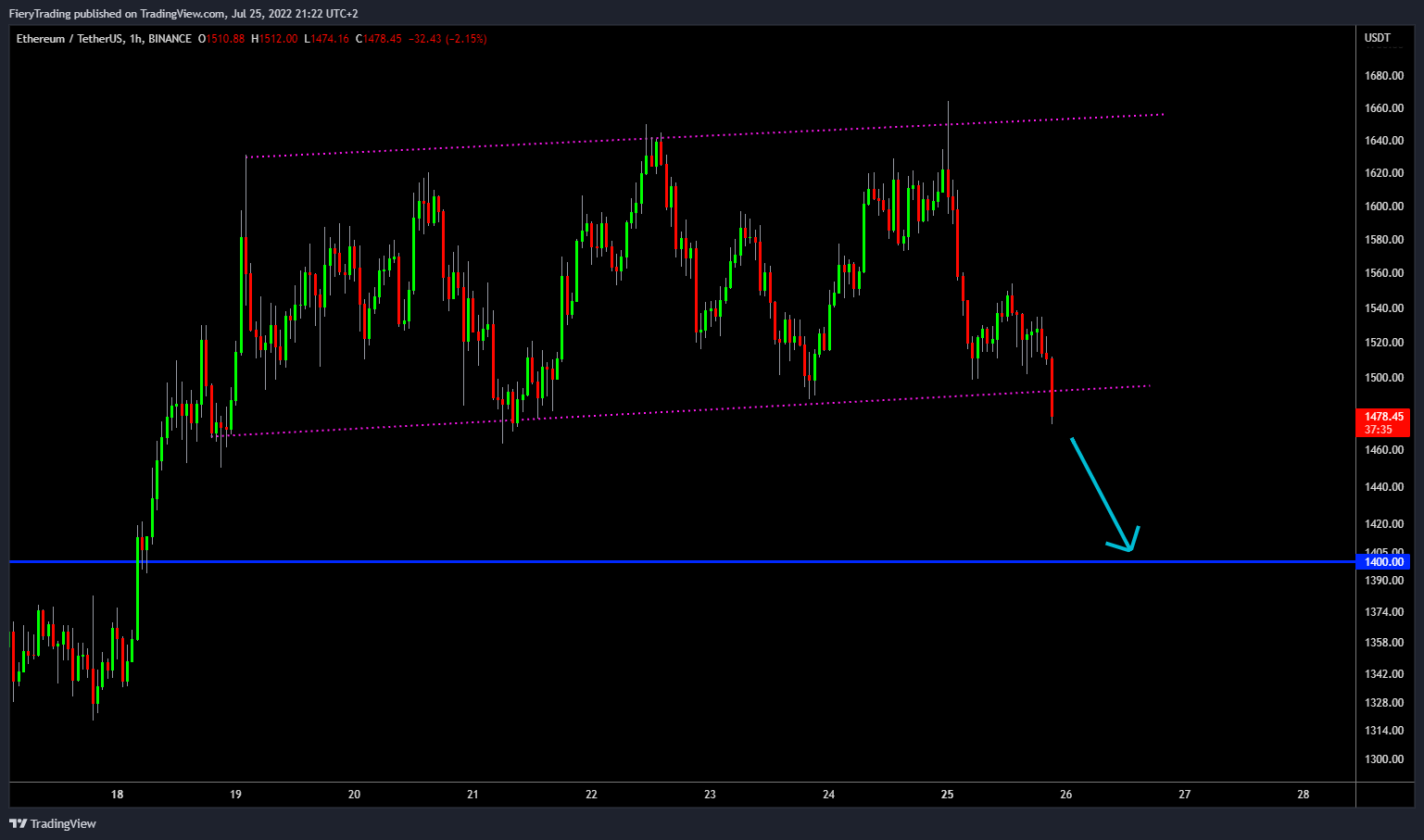Click the 1460.00 price axis label
The image size is (1424, 840).
[x=1383, y=450]
